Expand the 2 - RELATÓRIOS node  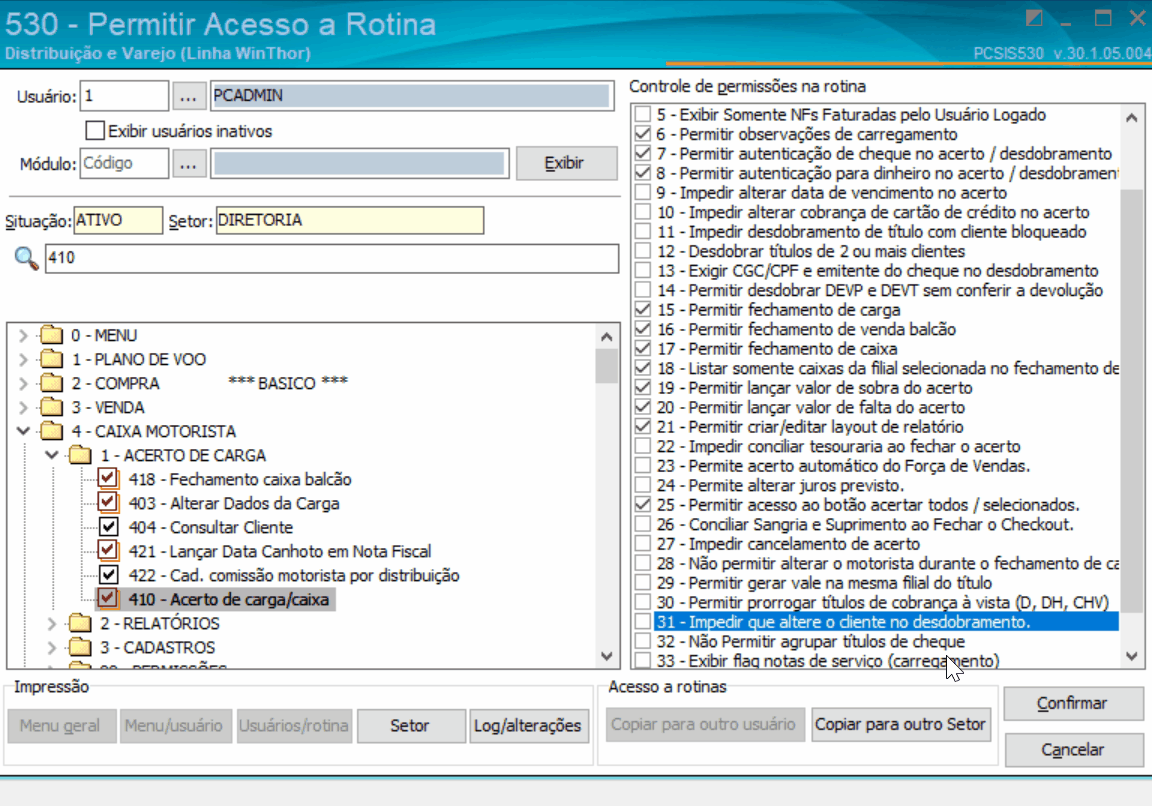(51, 624)
